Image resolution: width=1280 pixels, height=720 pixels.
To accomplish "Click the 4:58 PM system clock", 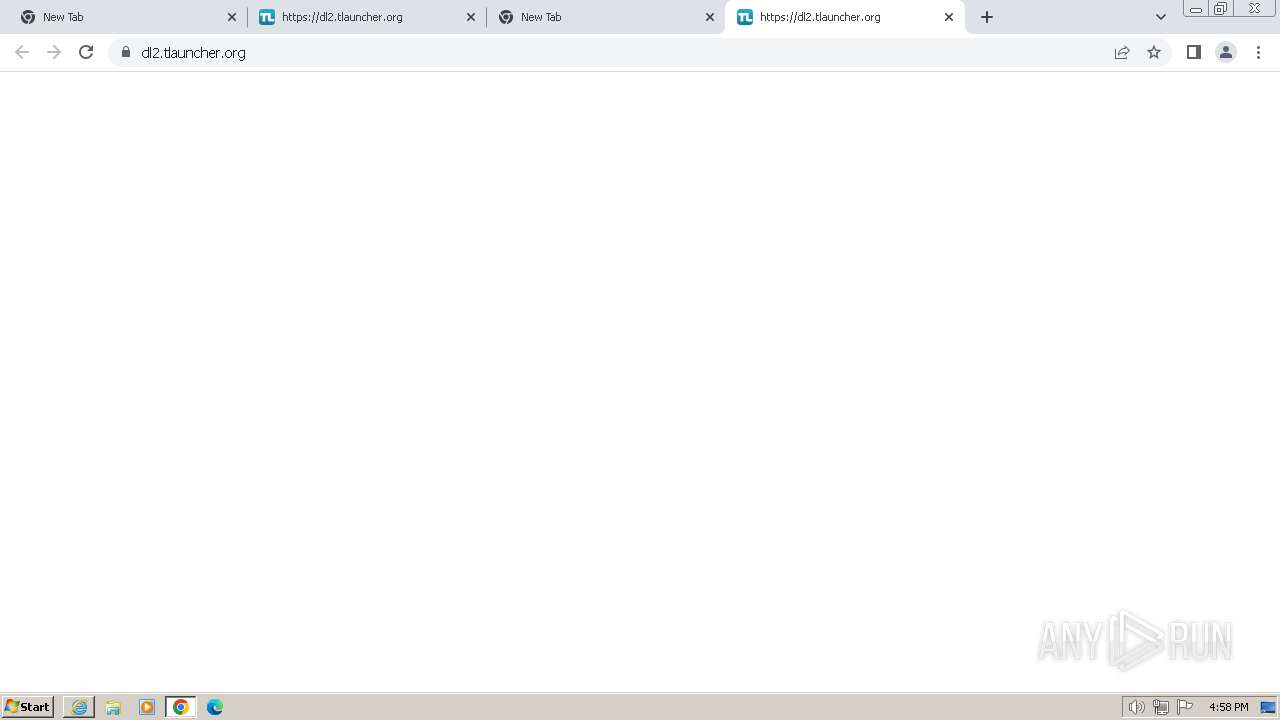I will [1228, 707].
